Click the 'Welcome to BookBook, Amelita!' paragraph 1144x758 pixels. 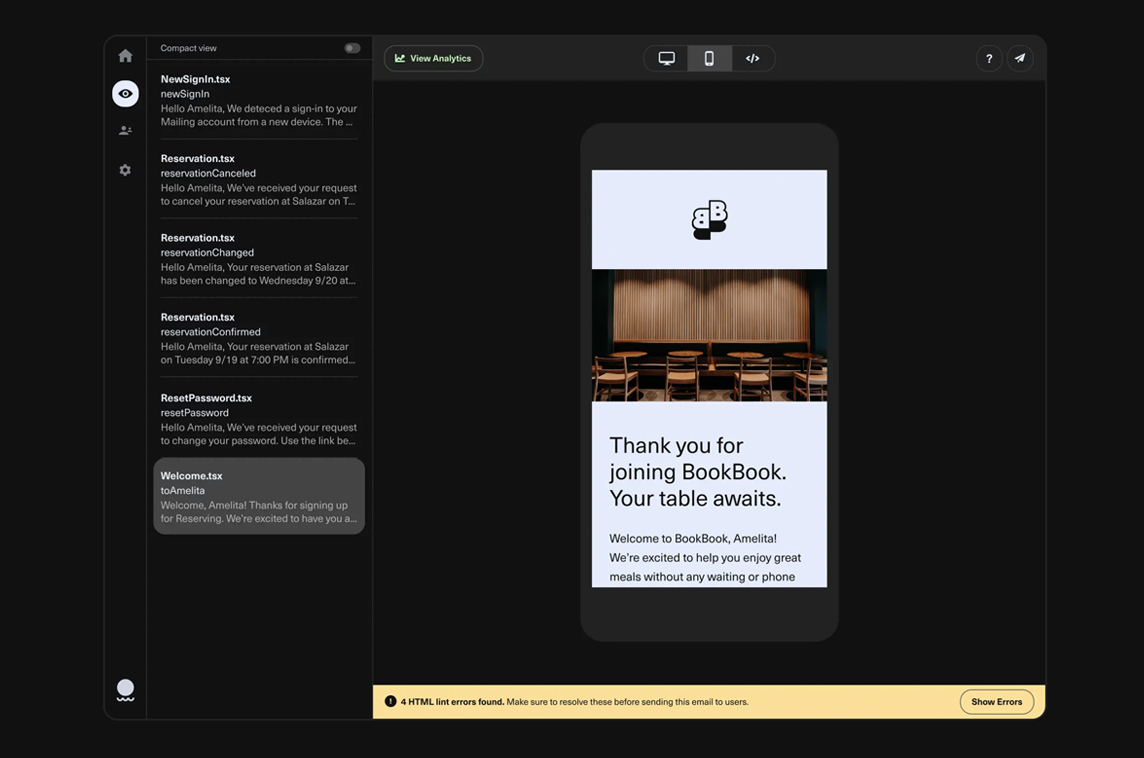coord(705,557)
